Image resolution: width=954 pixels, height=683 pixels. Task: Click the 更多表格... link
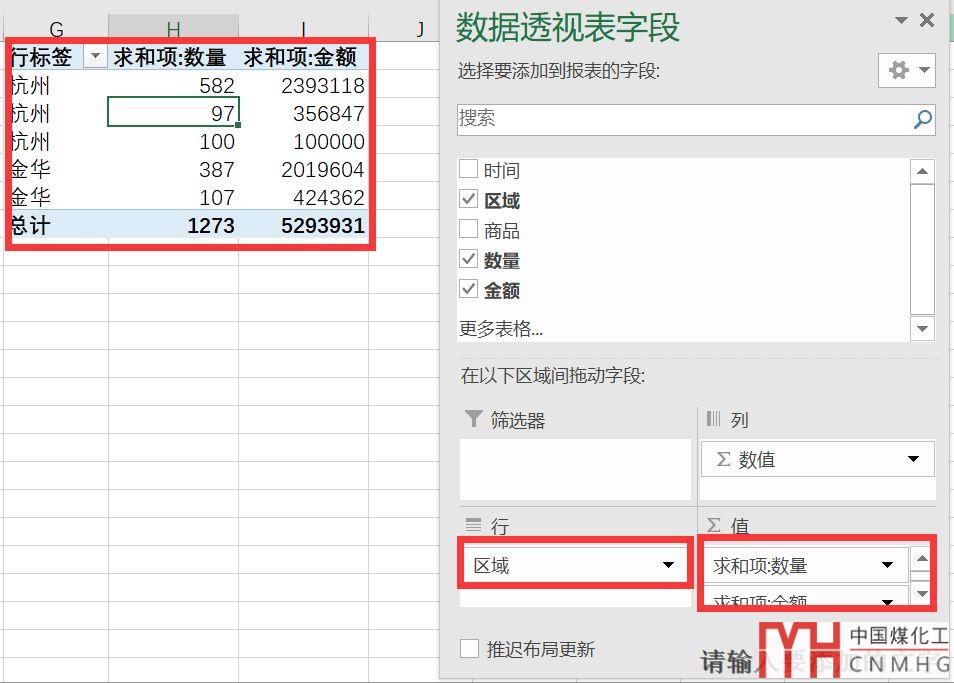[501, 328]
